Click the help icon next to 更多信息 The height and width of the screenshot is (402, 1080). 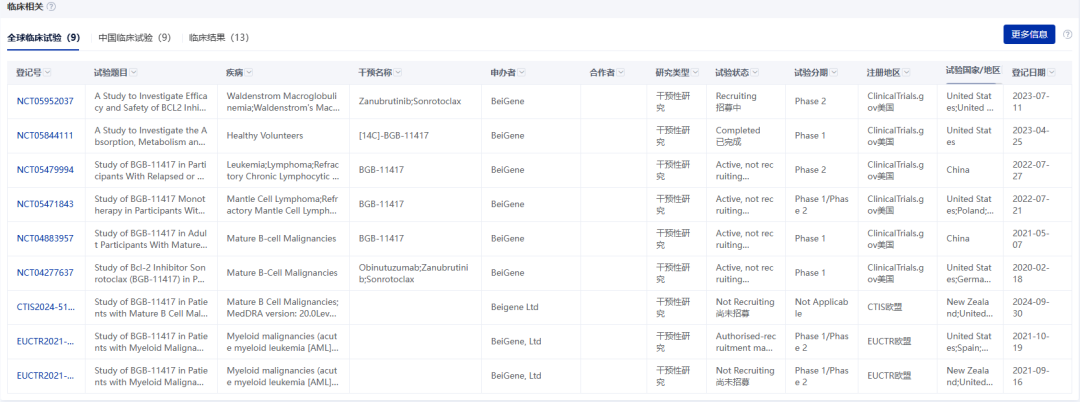[x=1067, y=34]
